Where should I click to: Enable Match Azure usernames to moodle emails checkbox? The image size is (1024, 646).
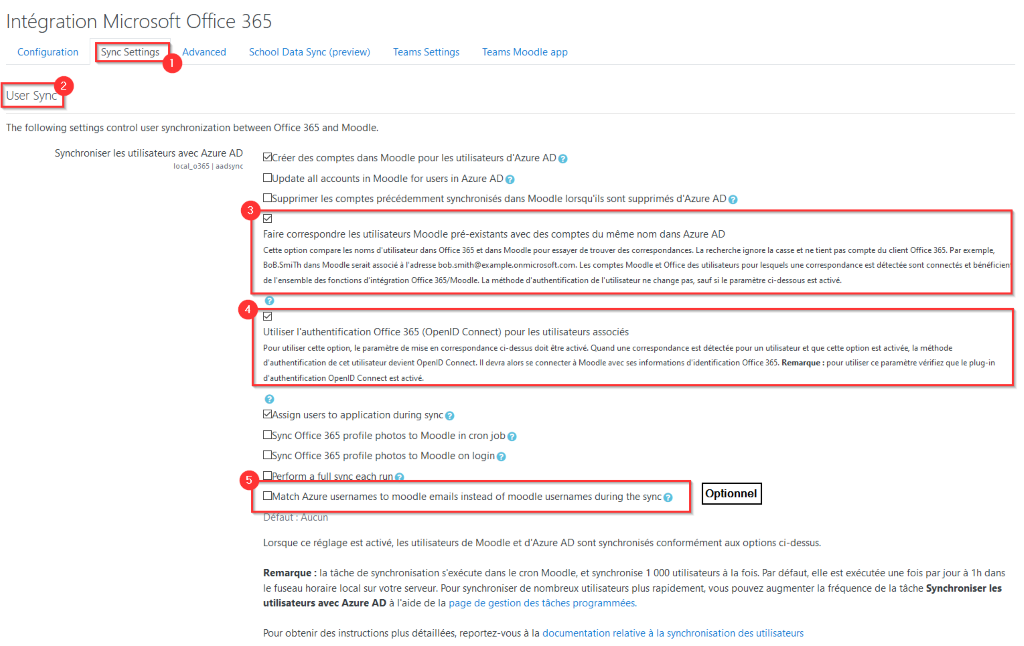[267, 496]
